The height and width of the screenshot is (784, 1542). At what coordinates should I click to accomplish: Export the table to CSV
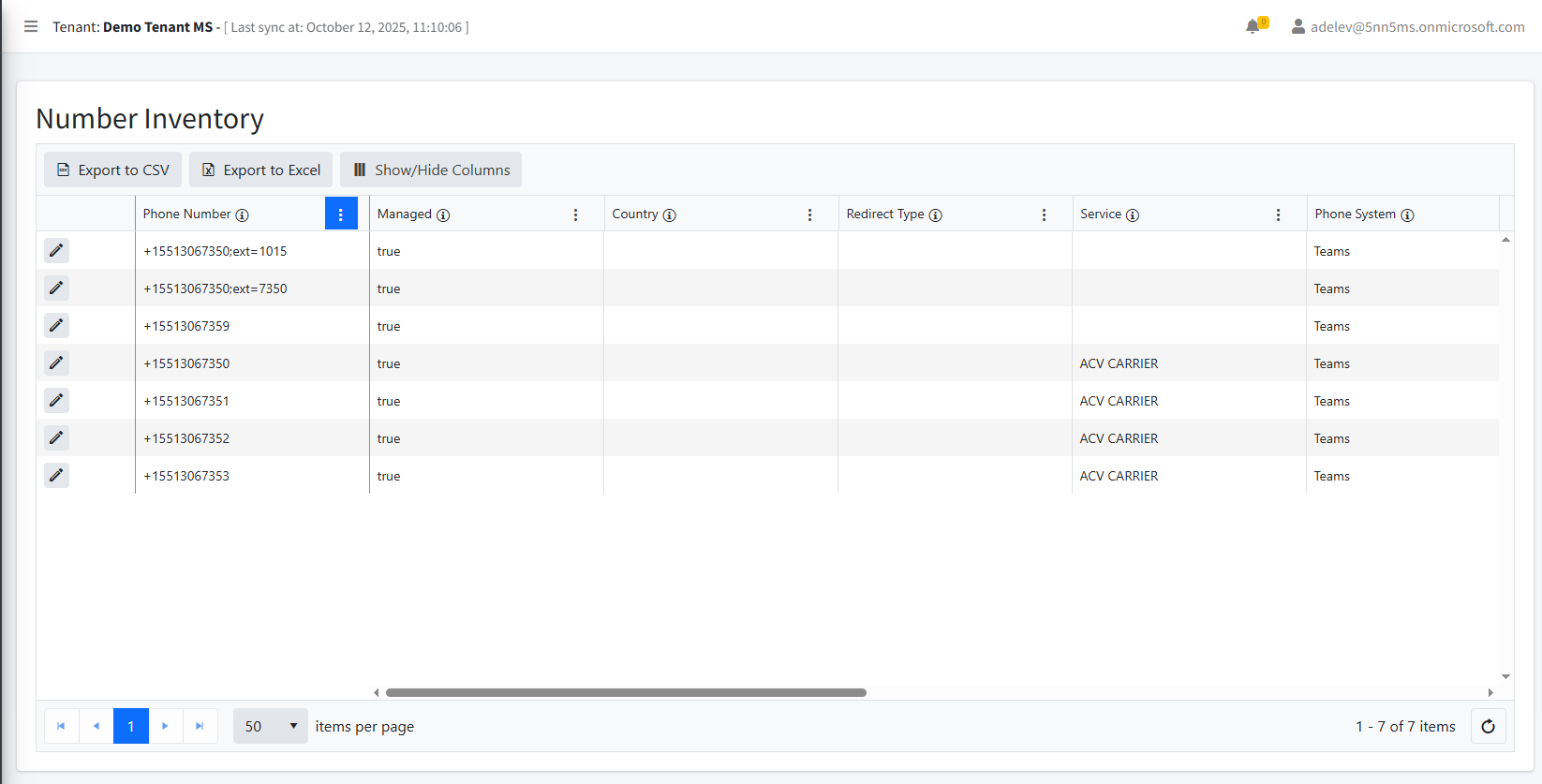113,170
